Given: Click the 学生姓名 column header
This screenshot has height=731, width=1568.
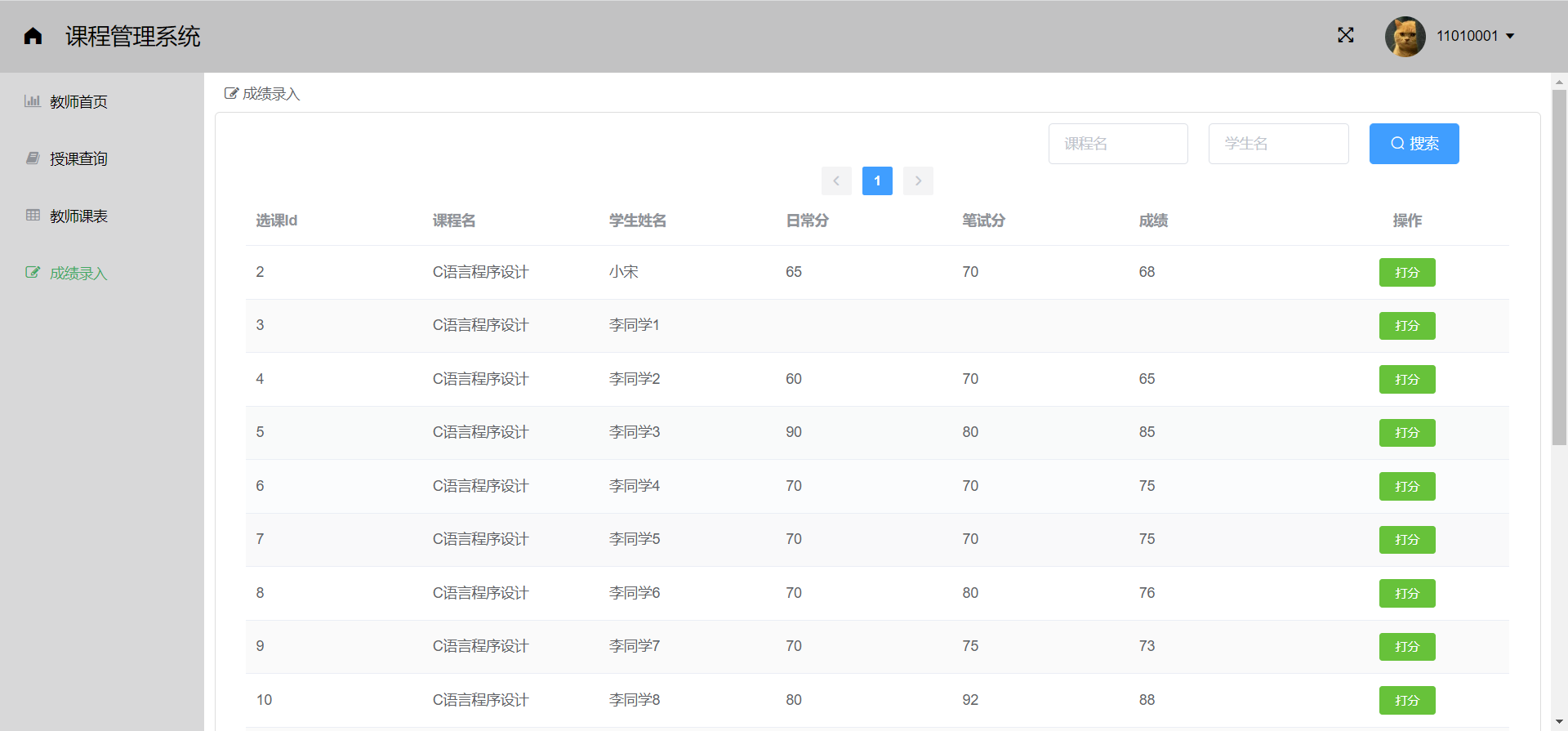Looking at the screenshot, I should 638,221.
